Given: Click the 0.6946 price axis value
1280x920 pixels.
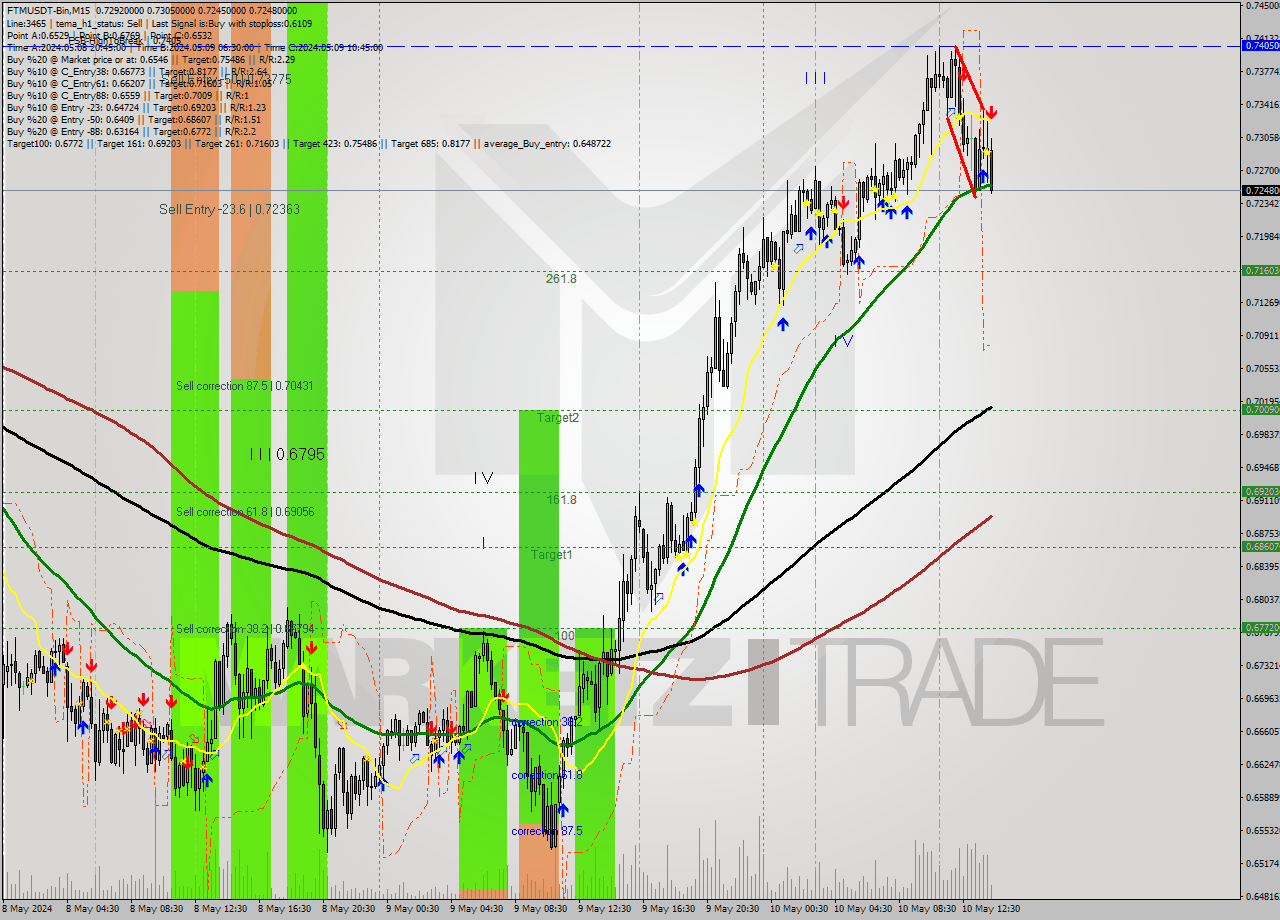Looking at the screenshot, I should tap(1261, 467).
